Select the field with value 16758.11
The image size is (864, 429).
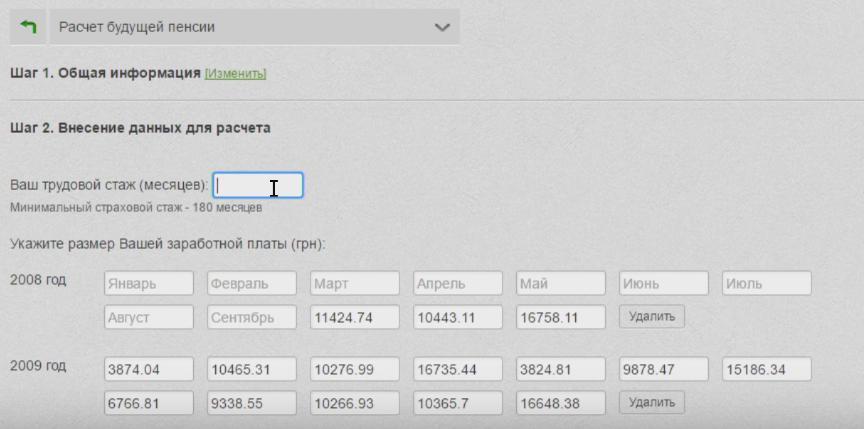pyautogui.click(x=561, y=317)
